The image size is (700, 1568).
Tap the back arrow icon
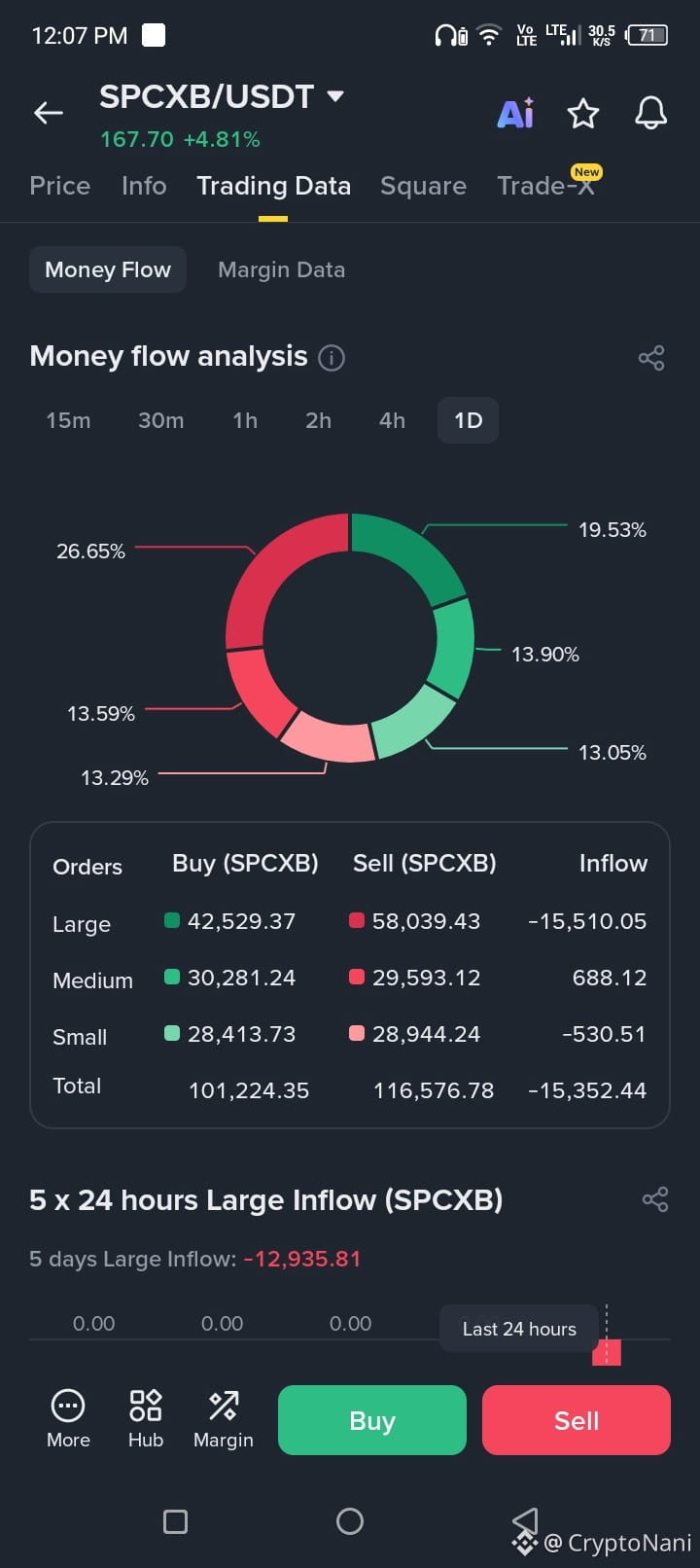49,113
